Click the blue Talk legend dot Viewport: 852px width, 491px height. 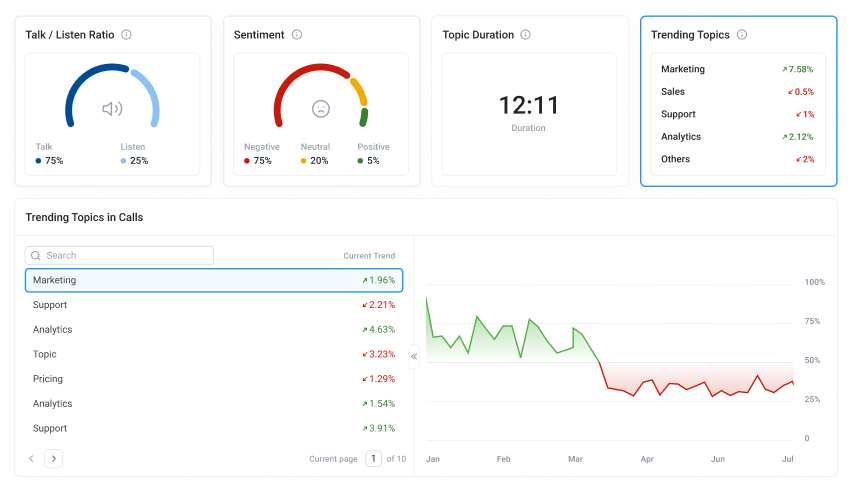click(39, 161)
